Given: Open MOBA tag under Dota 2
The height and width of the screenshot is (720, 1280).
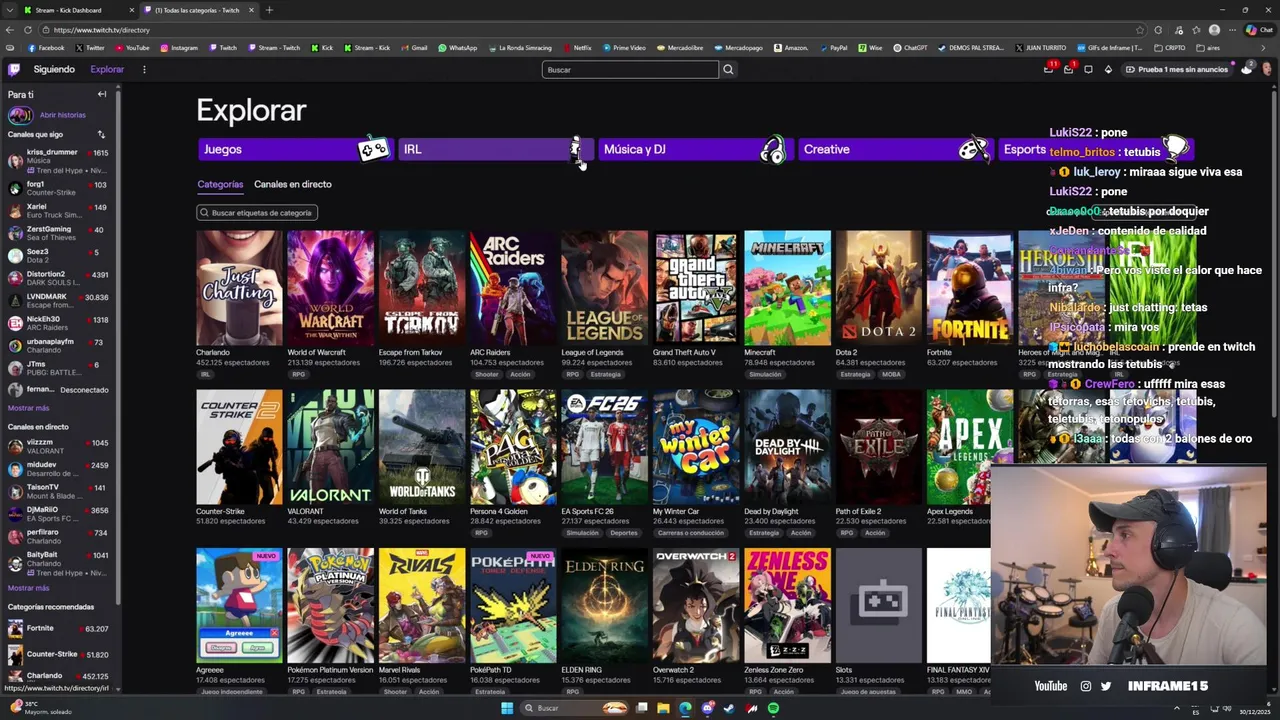Looking at the screenshot, I should 891,374.
